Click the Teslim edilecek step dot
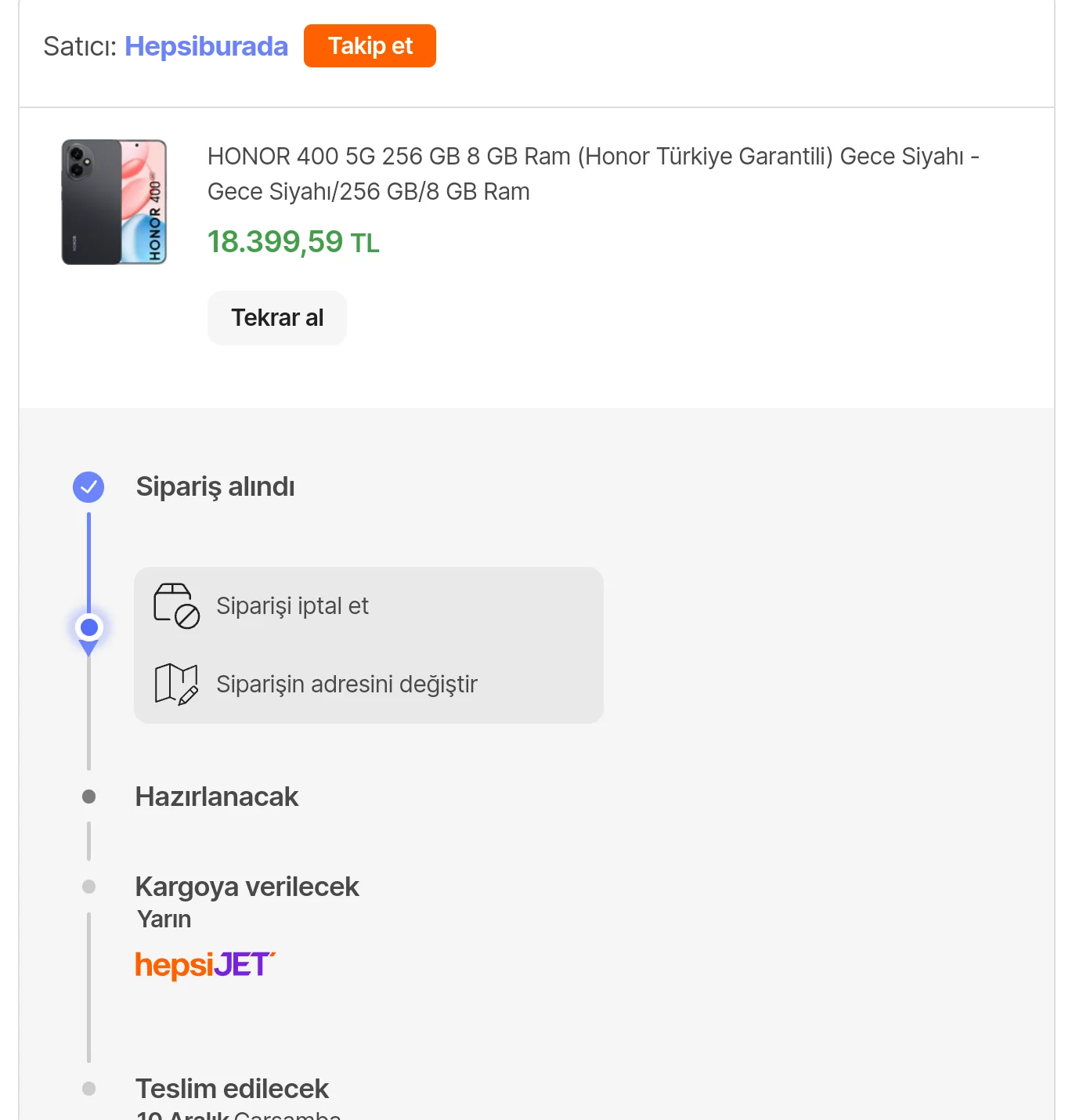 click(89, 1089)
